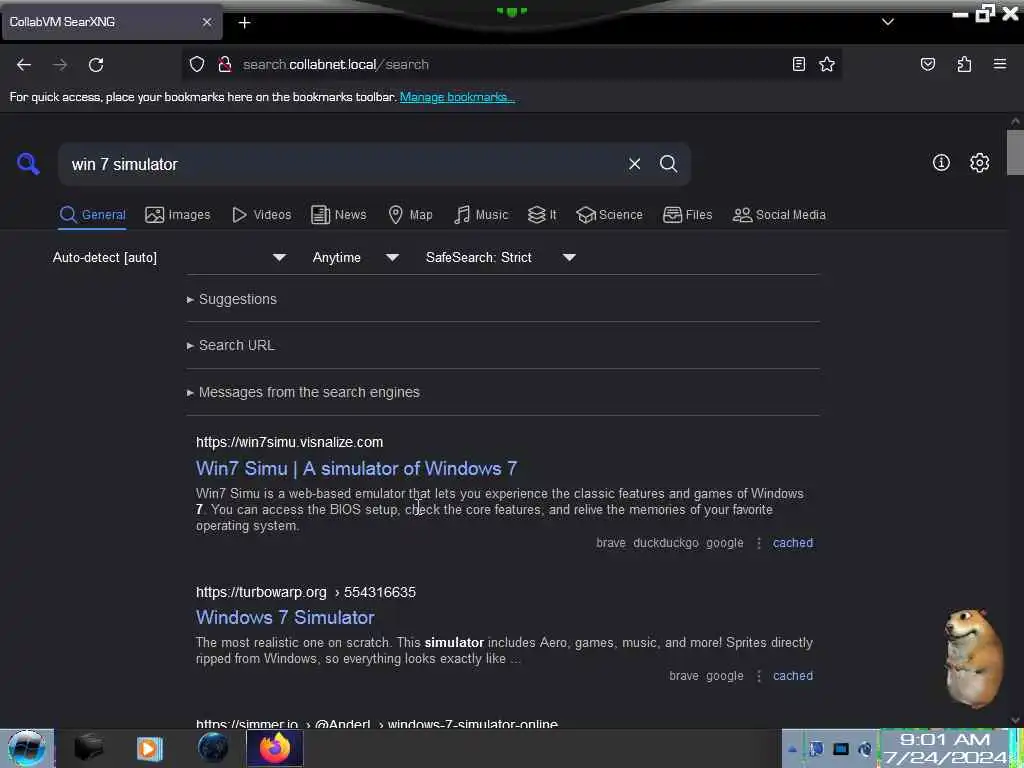Show hidden system tray icons arrow

[x=792, y=749]
